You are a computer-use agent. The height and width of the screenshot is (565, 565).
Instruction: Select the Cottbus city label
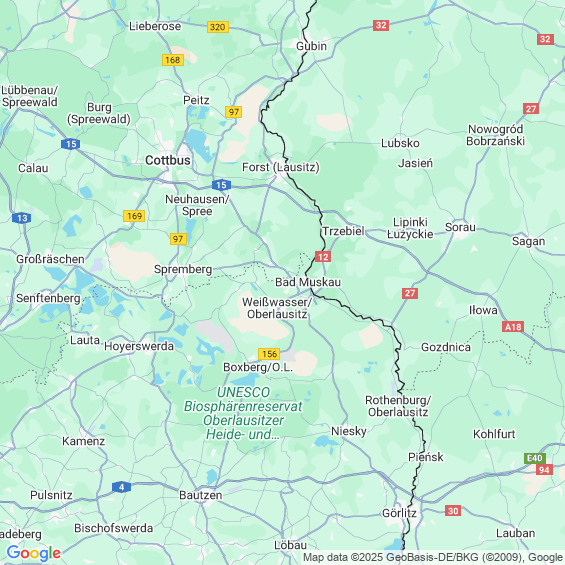(168, 160)
